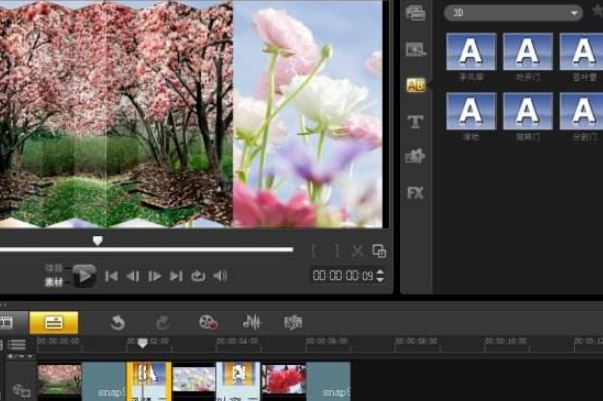Select second 3D transition thumbnail, top row
Image resolution: width=603 pixels, height=401 pixels.
tap(528, 52)
